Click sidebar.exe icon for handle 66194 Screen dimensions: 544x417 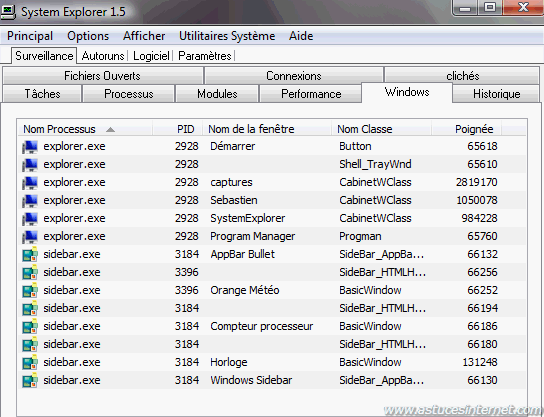pos(30,309)
